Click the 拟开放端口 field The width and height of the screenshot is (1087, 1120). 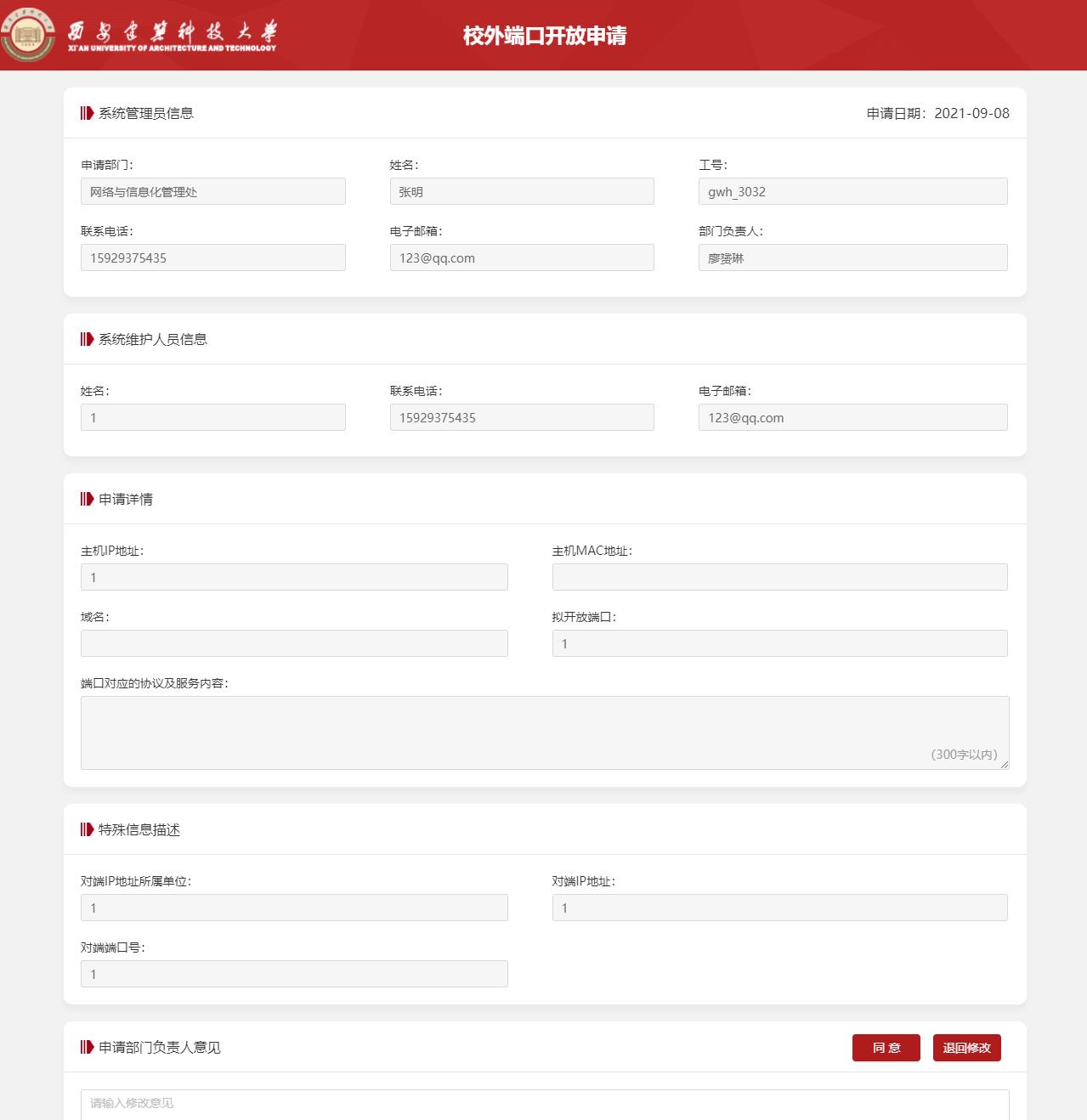pyautogui.click(x=780, y=643)
